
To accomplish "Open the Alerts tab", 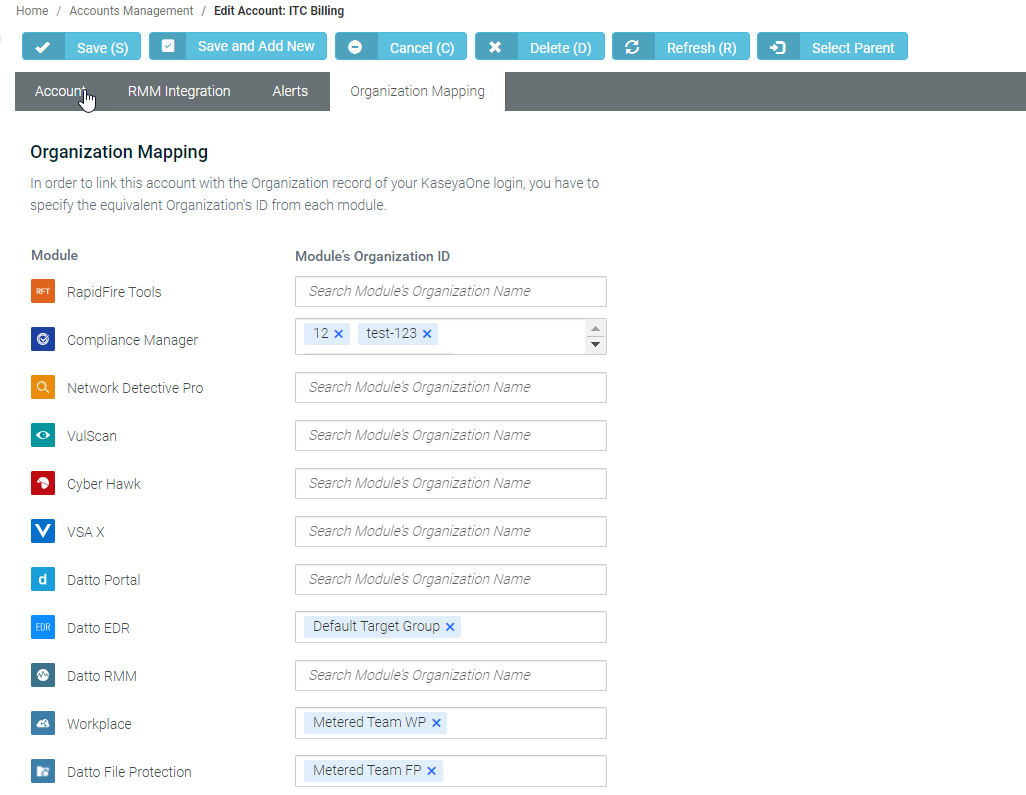I will [289, 91].
